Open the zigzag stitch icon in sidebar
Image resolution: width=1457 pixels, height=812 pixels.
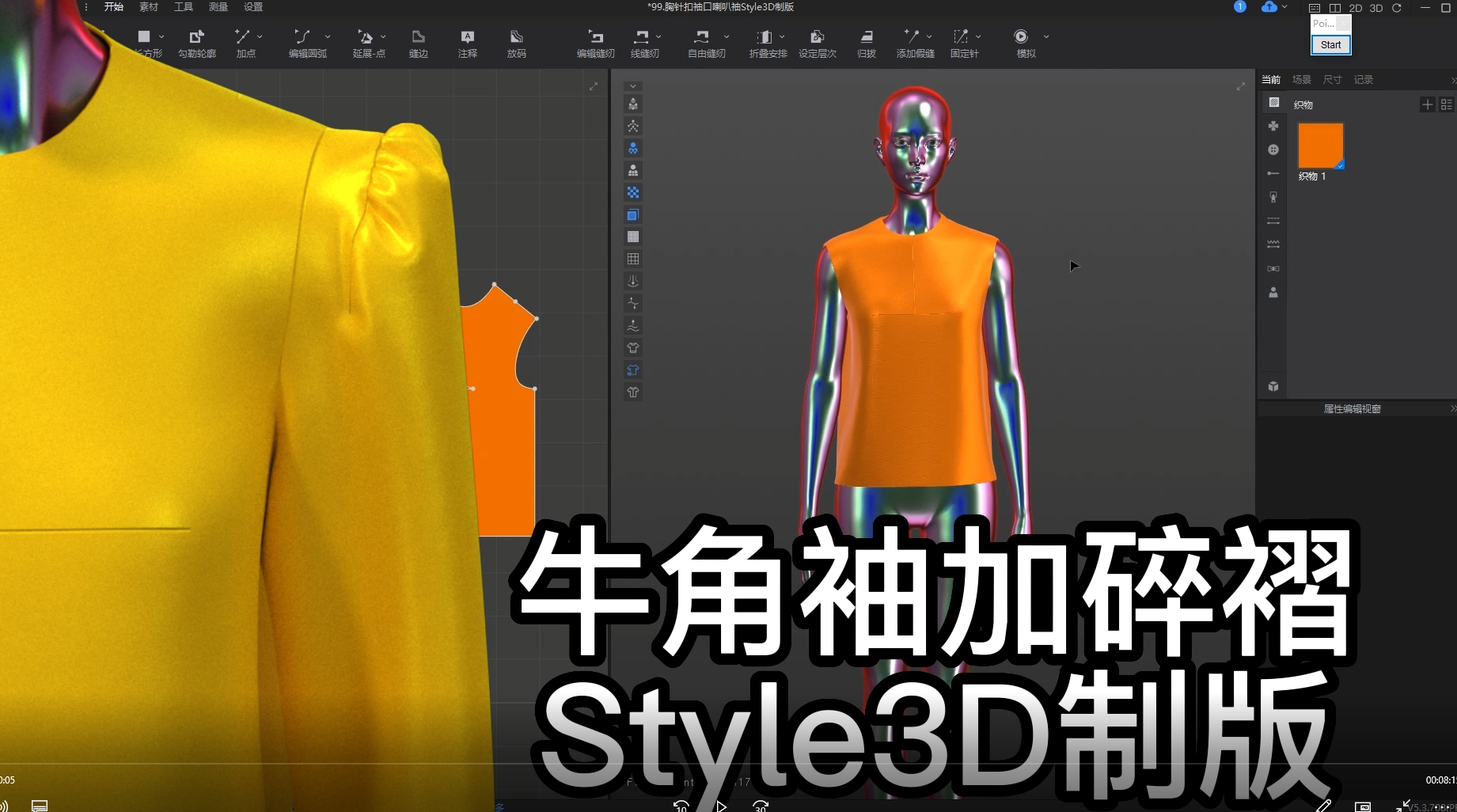(1273, 245)
